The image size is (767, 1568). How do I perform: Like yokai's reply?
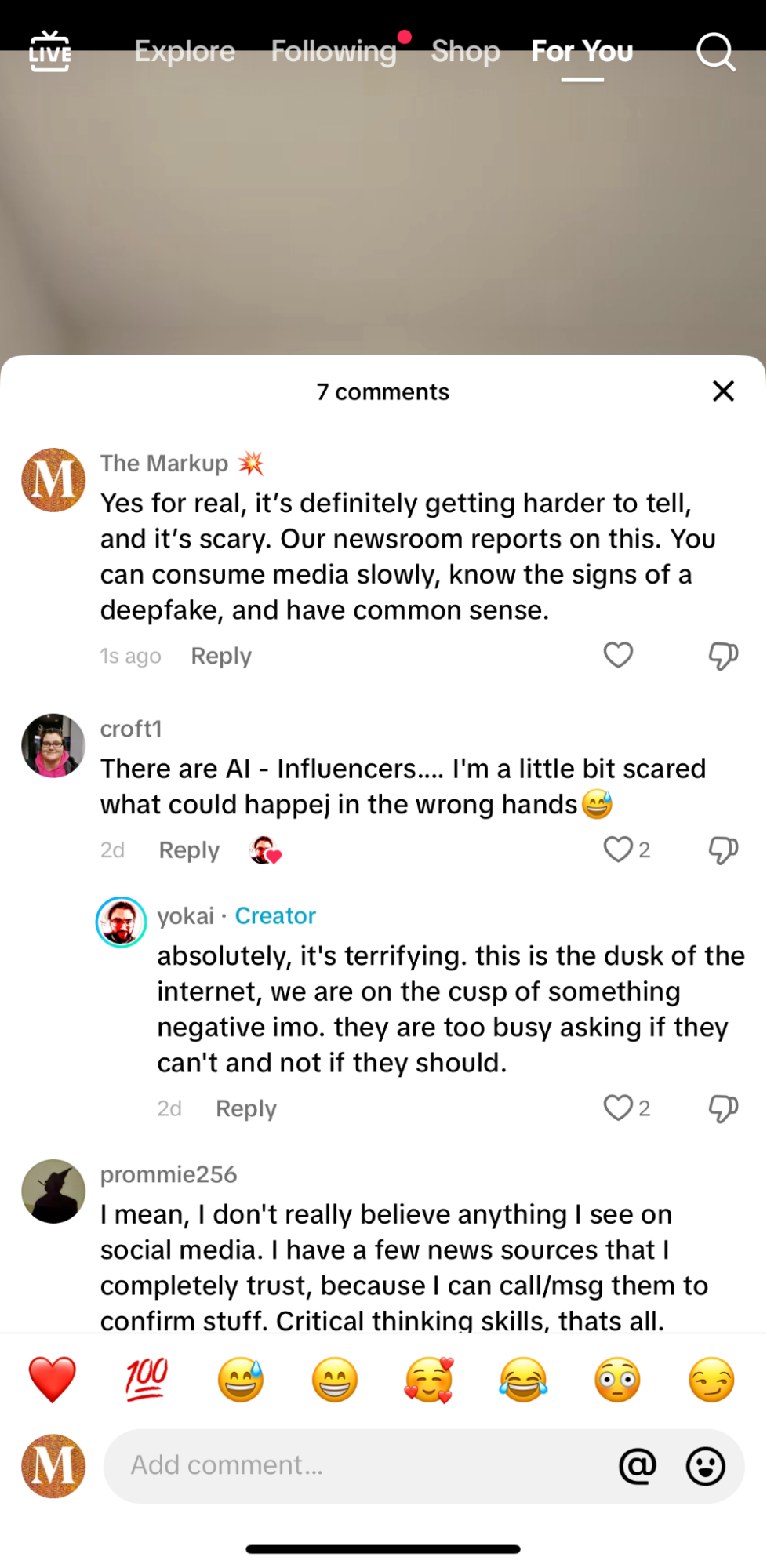pos(617,1108)
